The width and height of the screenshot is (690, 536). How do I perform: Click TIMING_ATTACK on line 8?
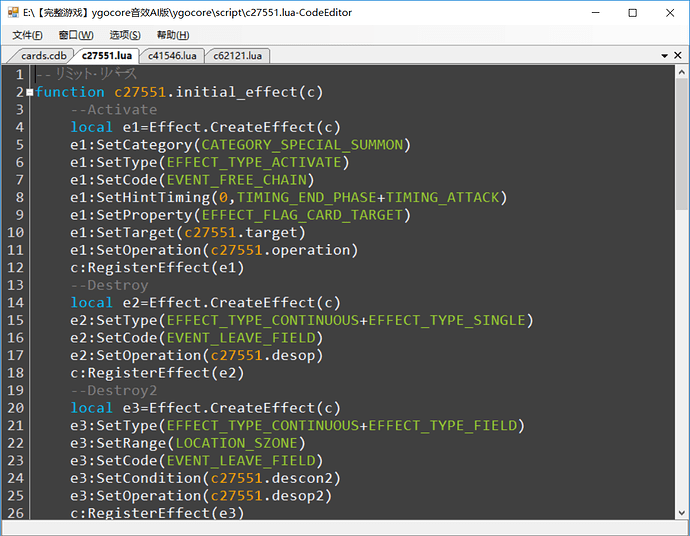pos(442,198)
